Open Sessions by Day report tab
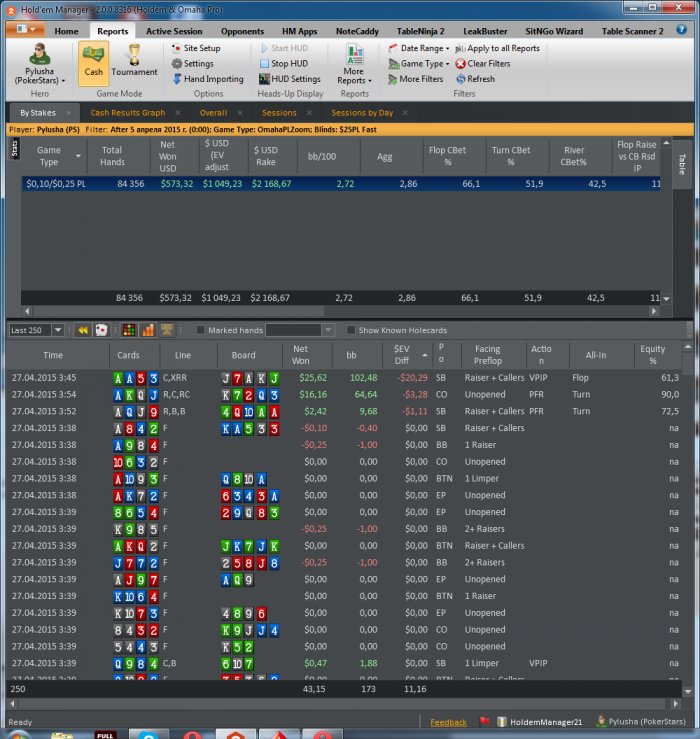This screenshot has width=700, height=739. coord(362,113)
